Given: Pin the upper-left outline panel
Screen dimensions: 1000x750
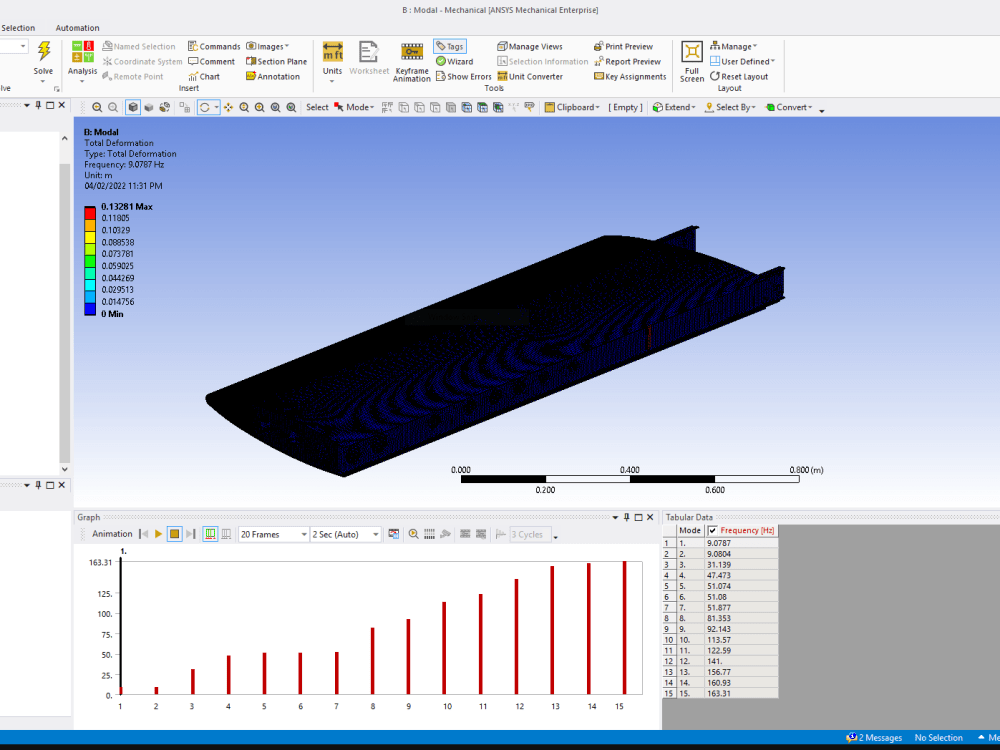Looking at the screenshot, I should (38, 105).
